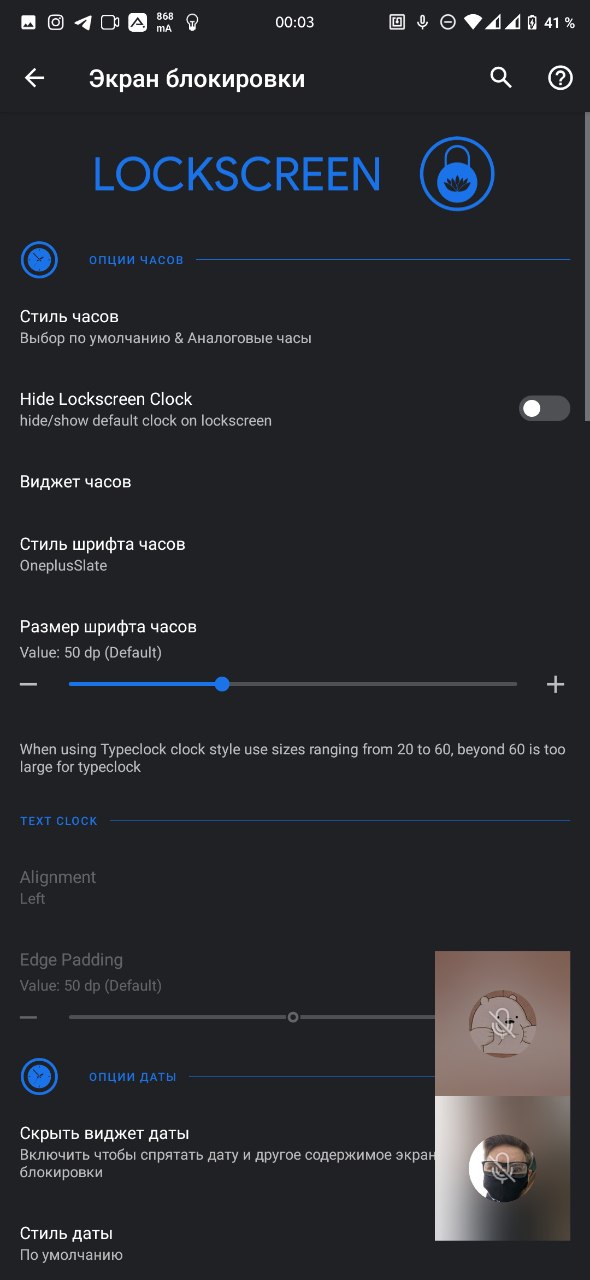590x1280 pixels.
Task: Tap clock icon beside Опции часов
Action: coord(39,259)
